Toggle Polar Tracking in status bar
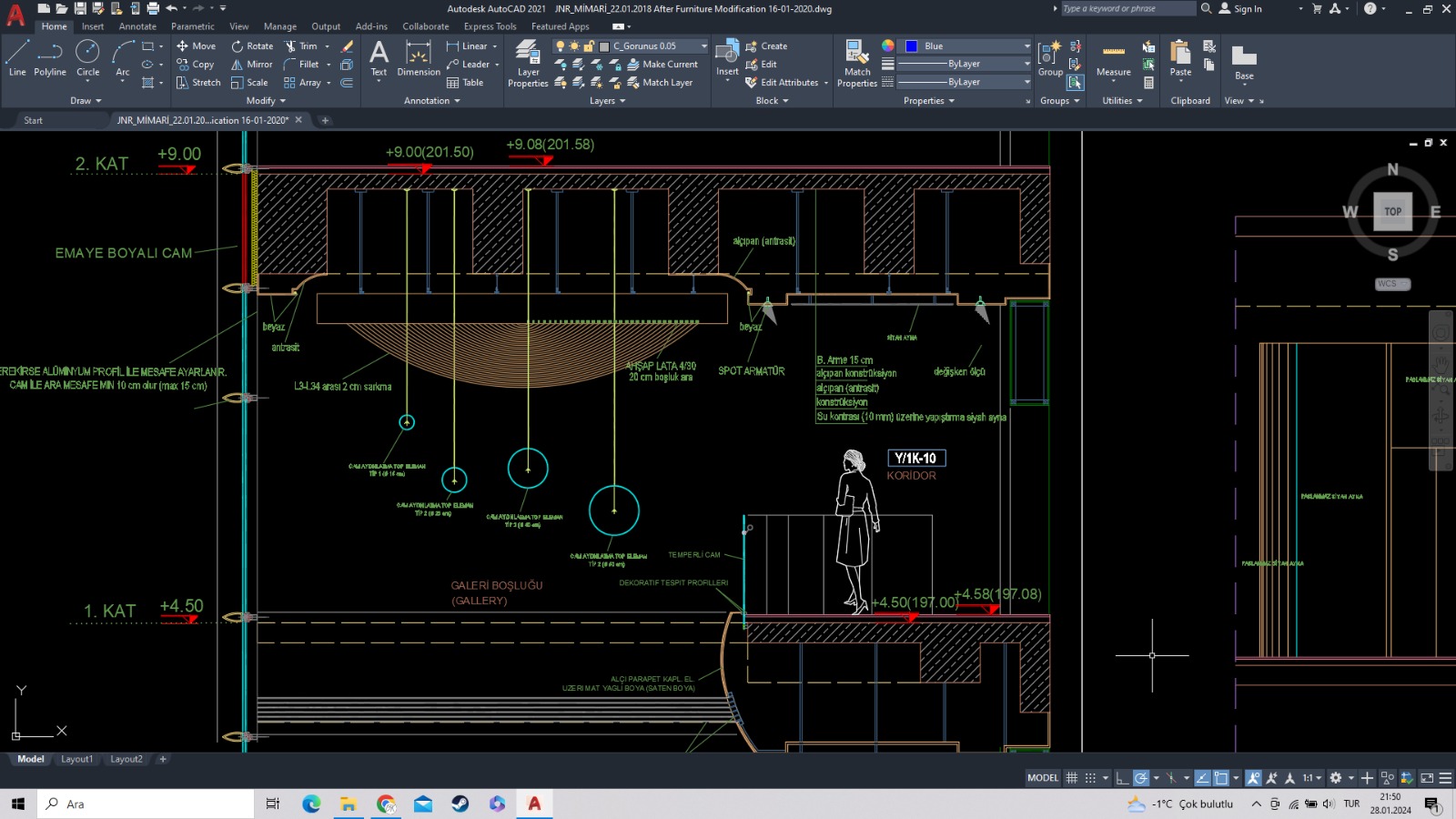 pos(1140,778)
